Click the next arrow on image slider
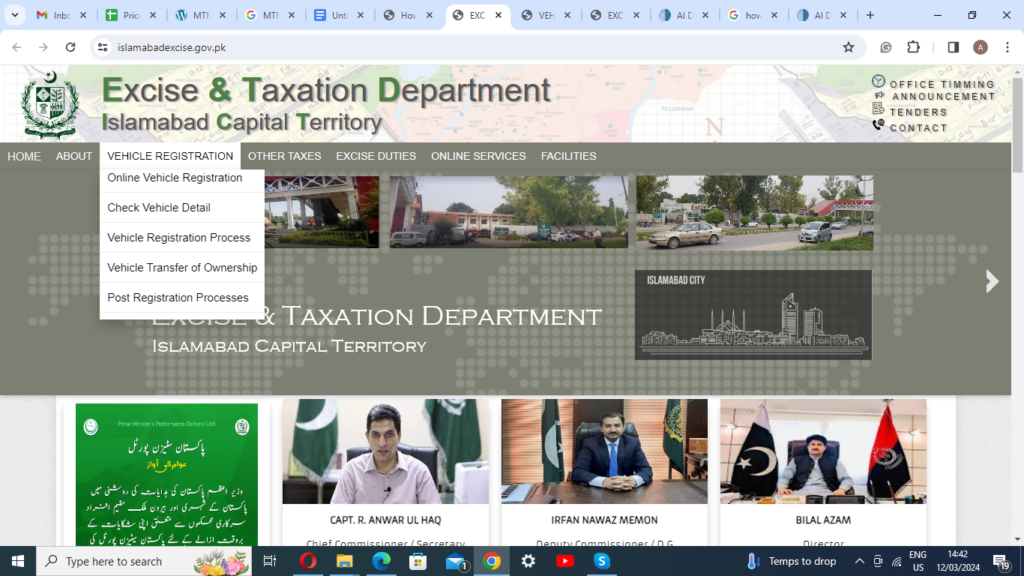Image resolution: width=1024 pixels, height=576 pixels. point(991,281)
